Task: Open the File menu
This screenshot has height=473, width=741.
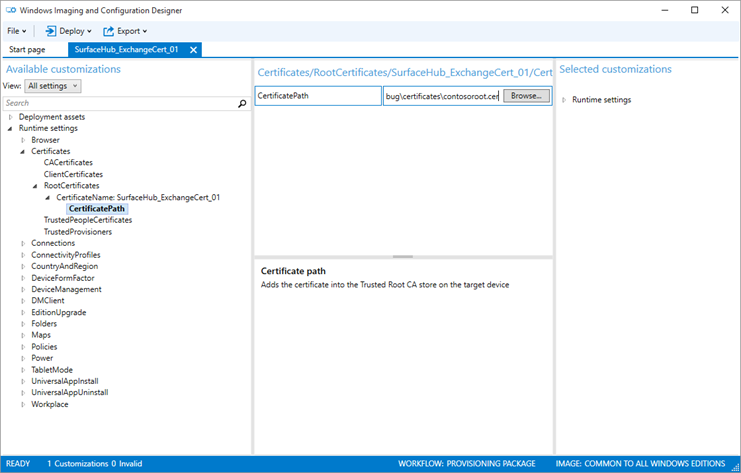Action: [17, 31]
